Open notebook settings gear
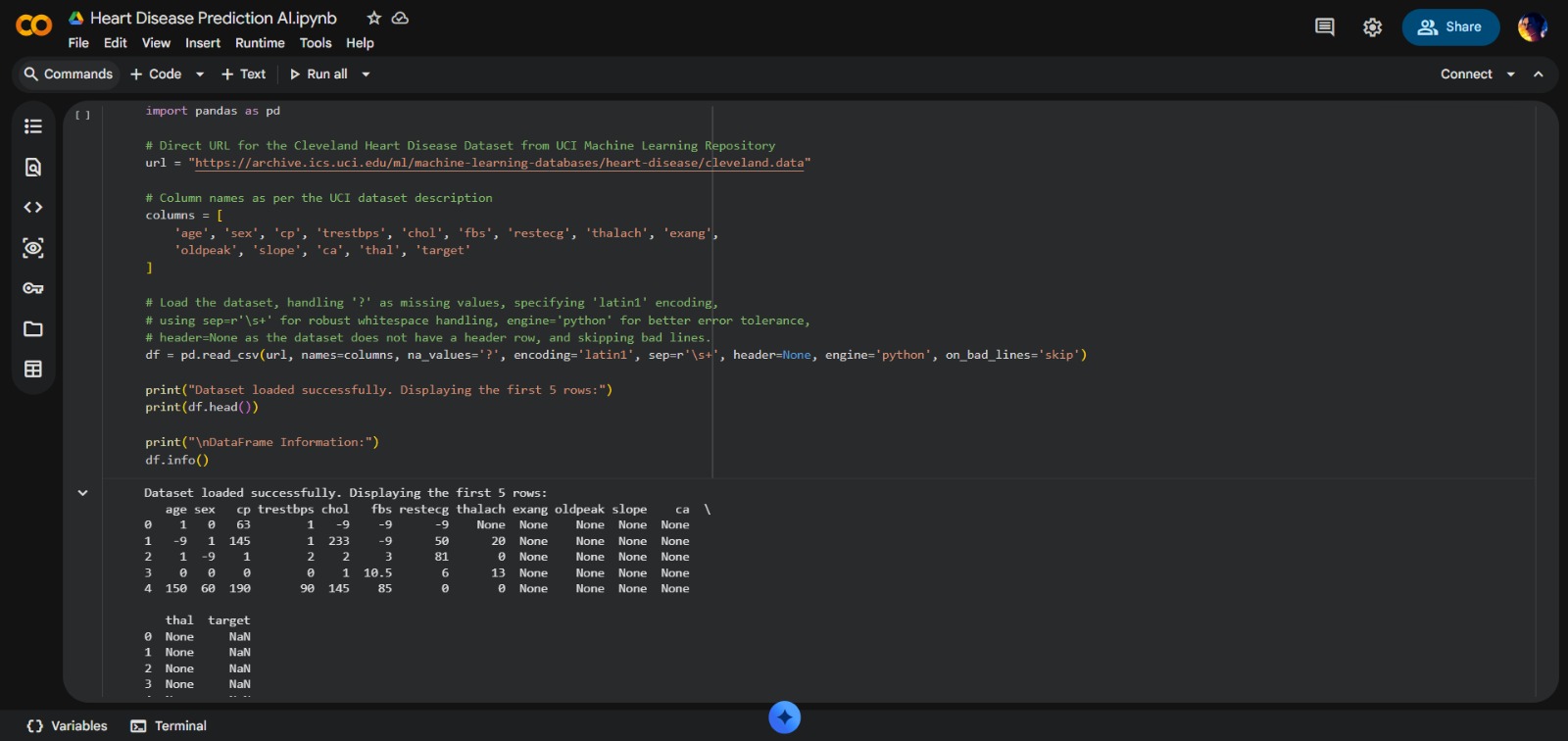This screenshot has width=1568, height=741. (x=1372, y=27)
